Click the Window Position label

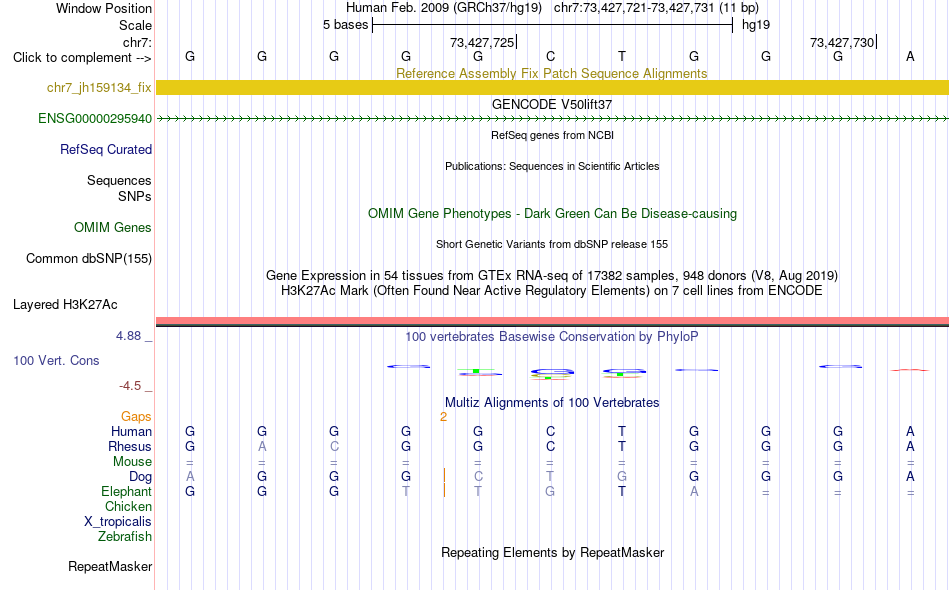[104, 8]
